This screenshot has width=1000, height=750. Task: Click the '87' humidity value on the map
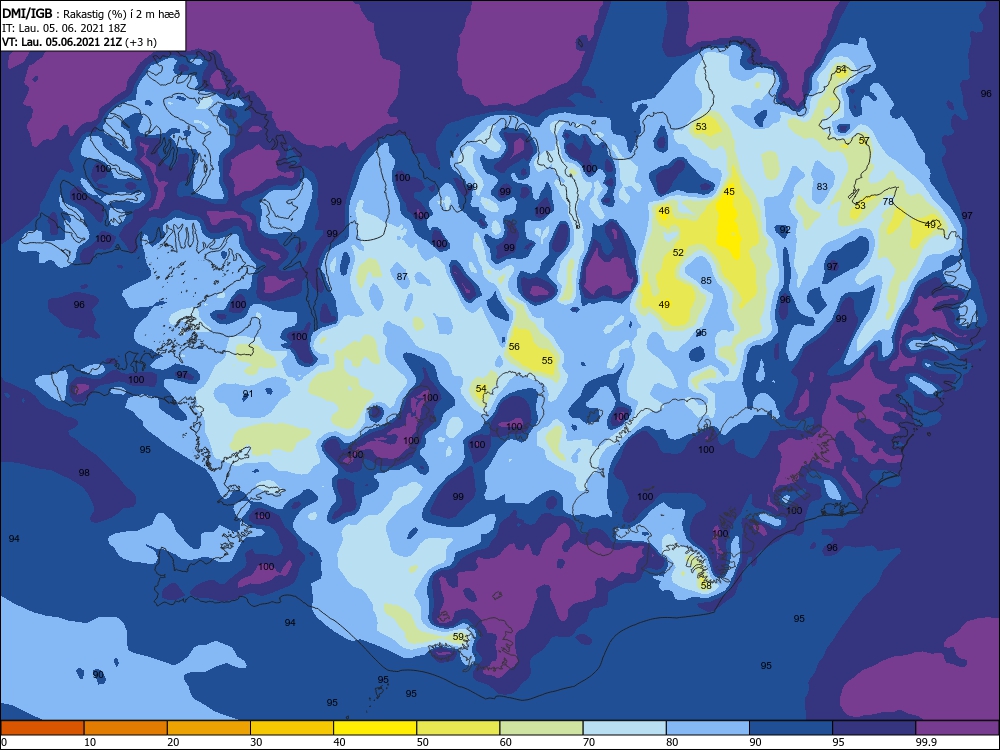pyautogui.click(x=402, y=277)
